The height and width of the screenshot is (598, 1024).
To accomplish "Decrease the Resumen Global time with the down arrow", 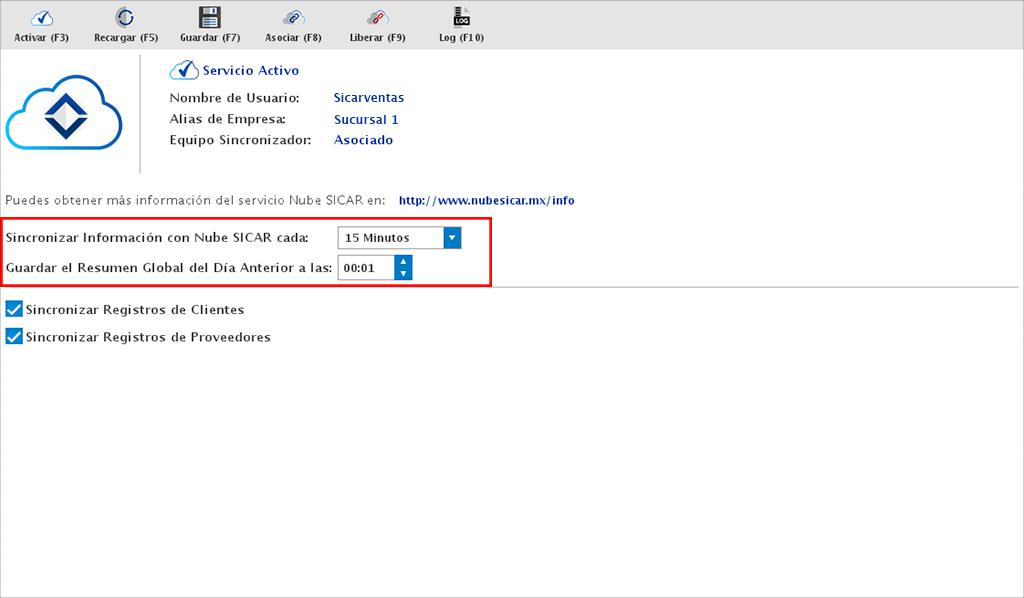I will click(x=403, y=274).
